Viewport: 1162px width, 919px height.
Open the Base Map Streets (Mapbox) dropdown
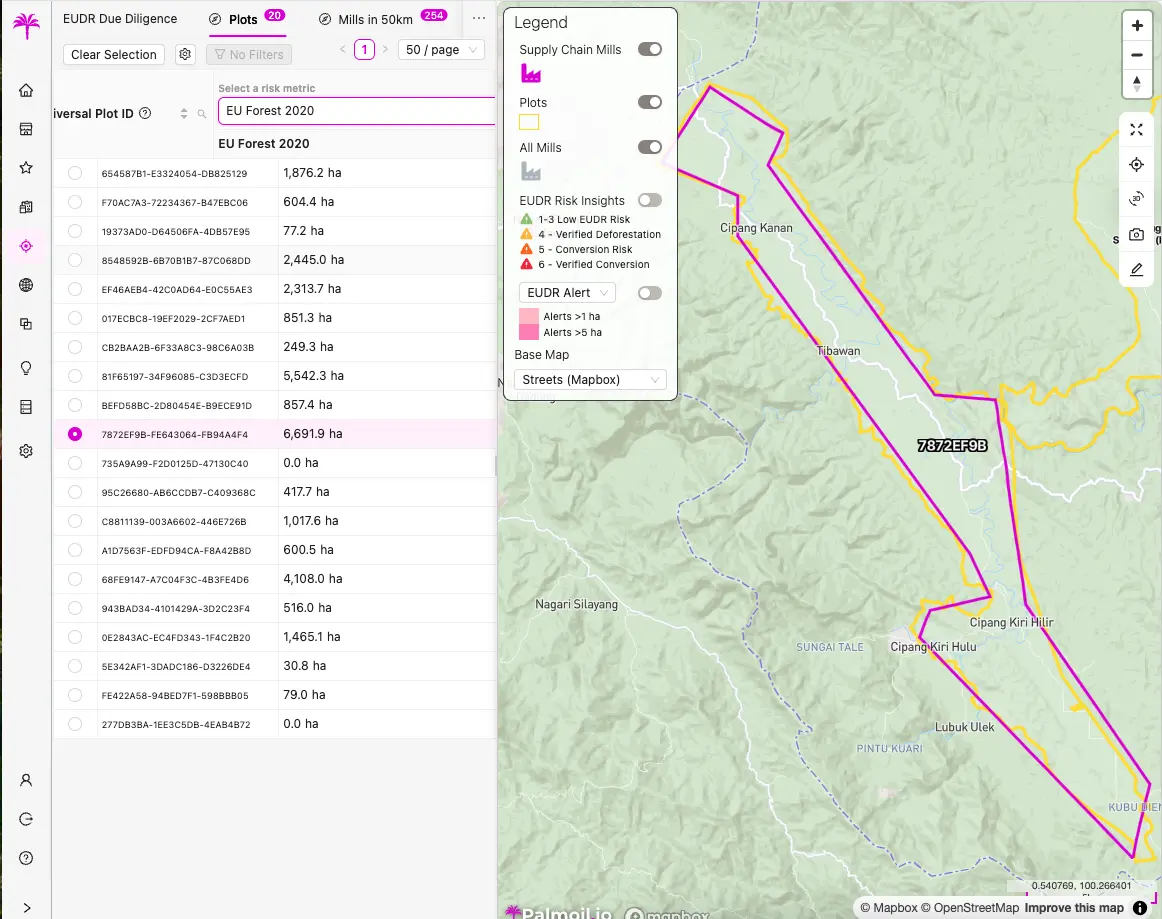click(x=590, y=380)
